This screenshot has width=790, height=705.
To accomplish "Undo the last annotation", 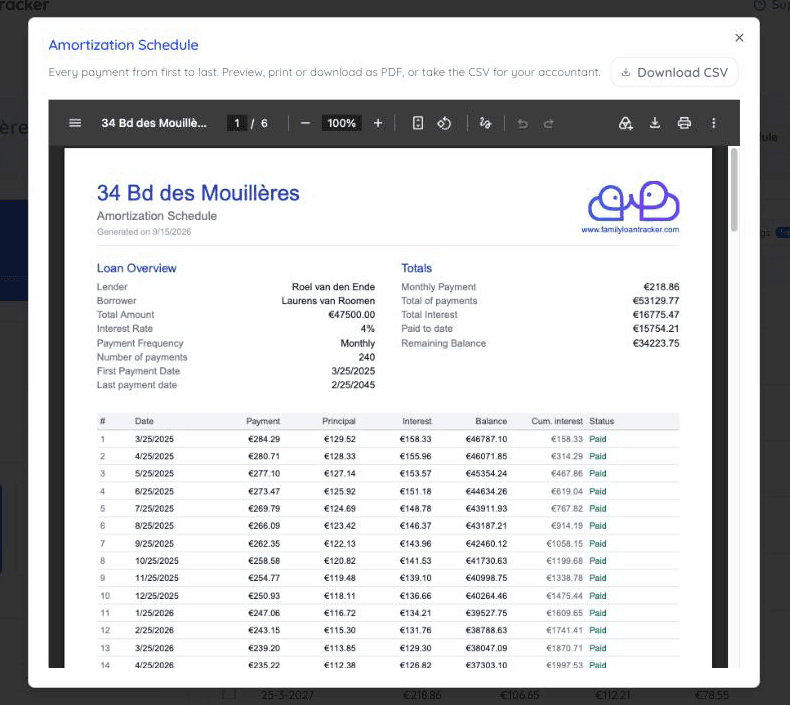I will tap(522, 123).
